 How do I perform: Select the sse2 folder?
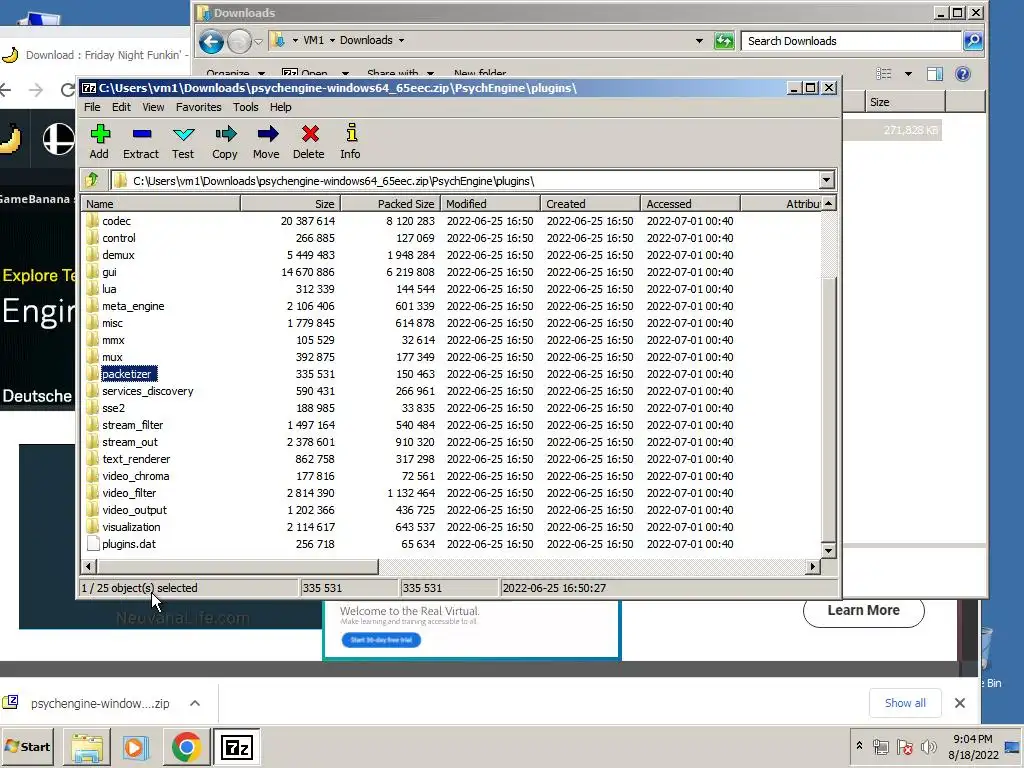(x=113, y=408)
